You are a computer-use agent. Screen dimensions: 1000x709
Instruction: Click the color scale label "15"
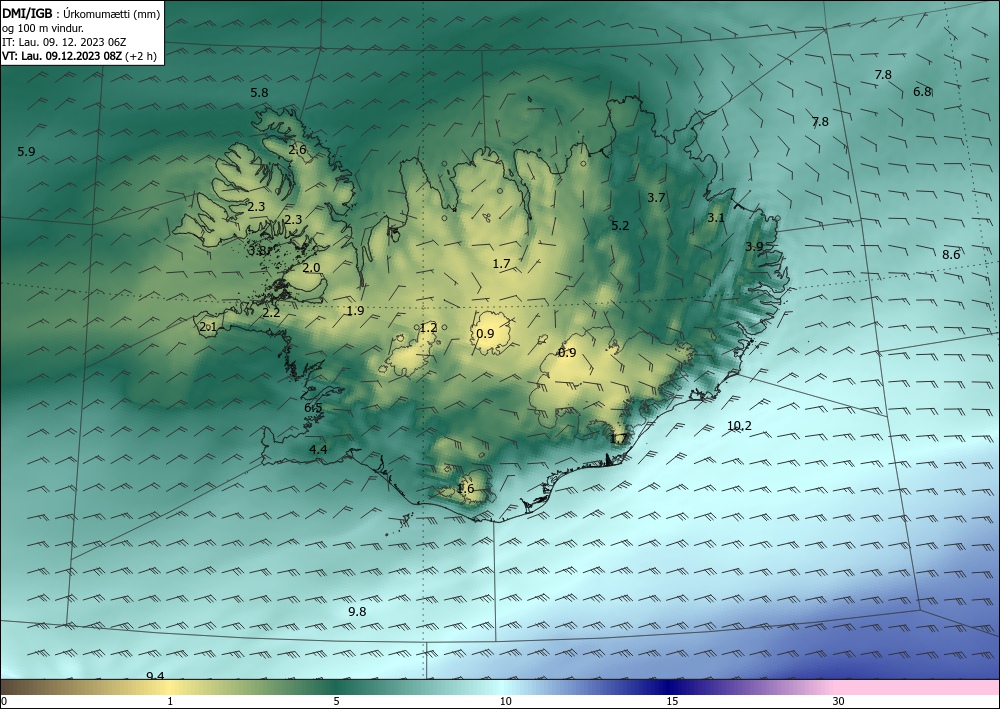[x=672, y=701]
